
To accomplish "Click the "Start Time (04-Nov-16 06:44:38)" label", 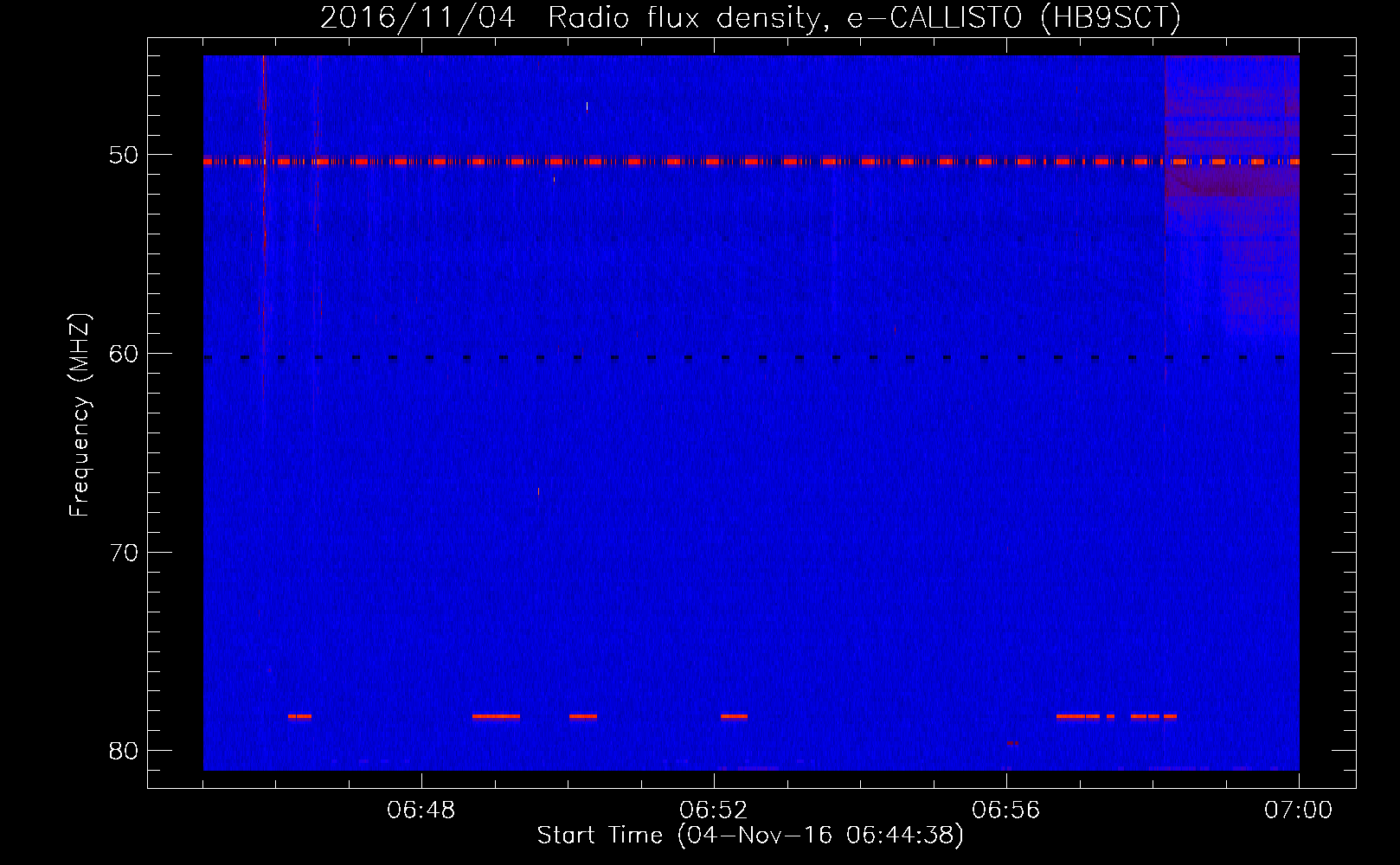I will click(x=750, y=836).
